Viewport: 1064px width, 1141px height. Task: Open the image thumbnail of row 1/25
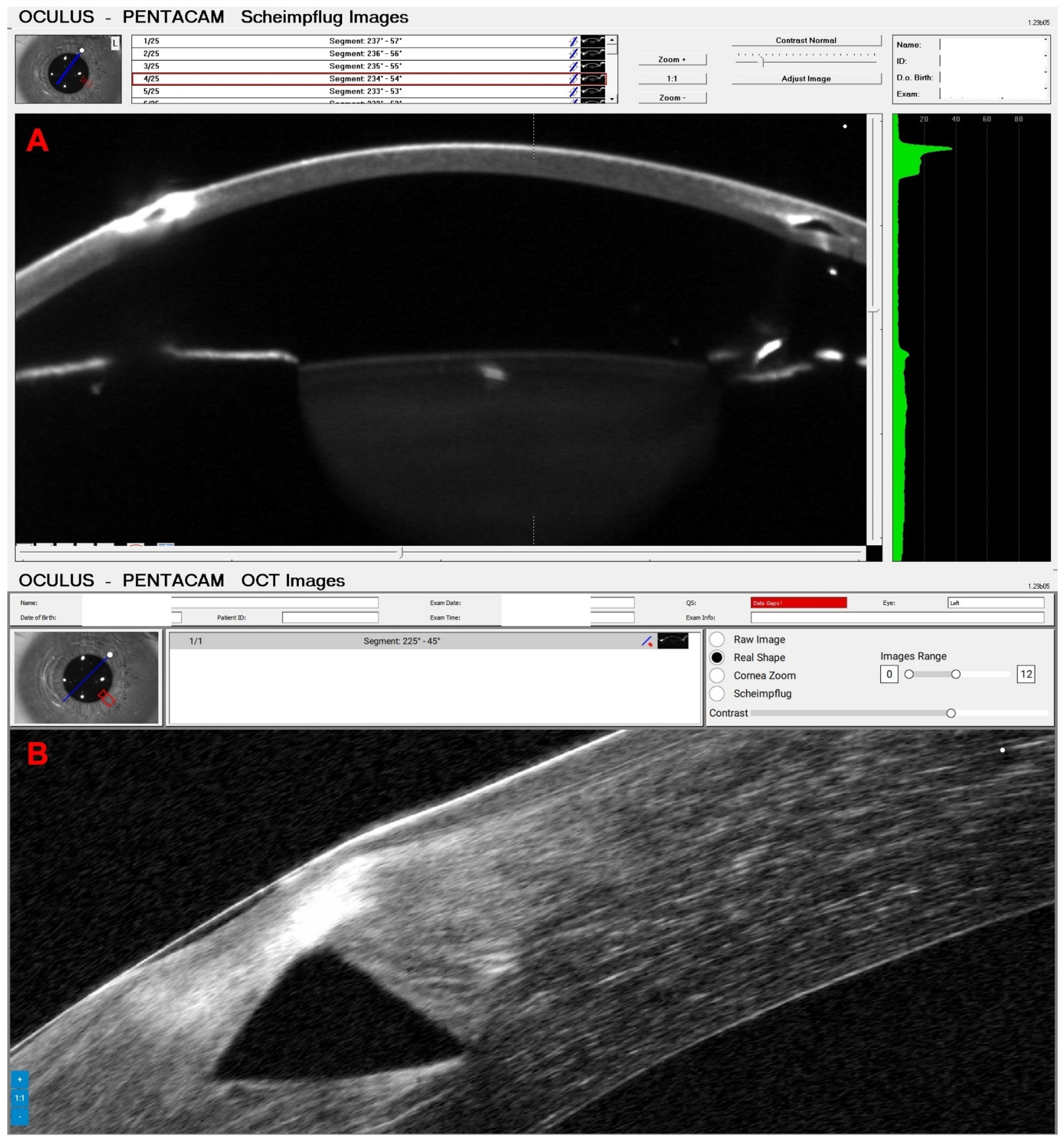pos(593,41)
